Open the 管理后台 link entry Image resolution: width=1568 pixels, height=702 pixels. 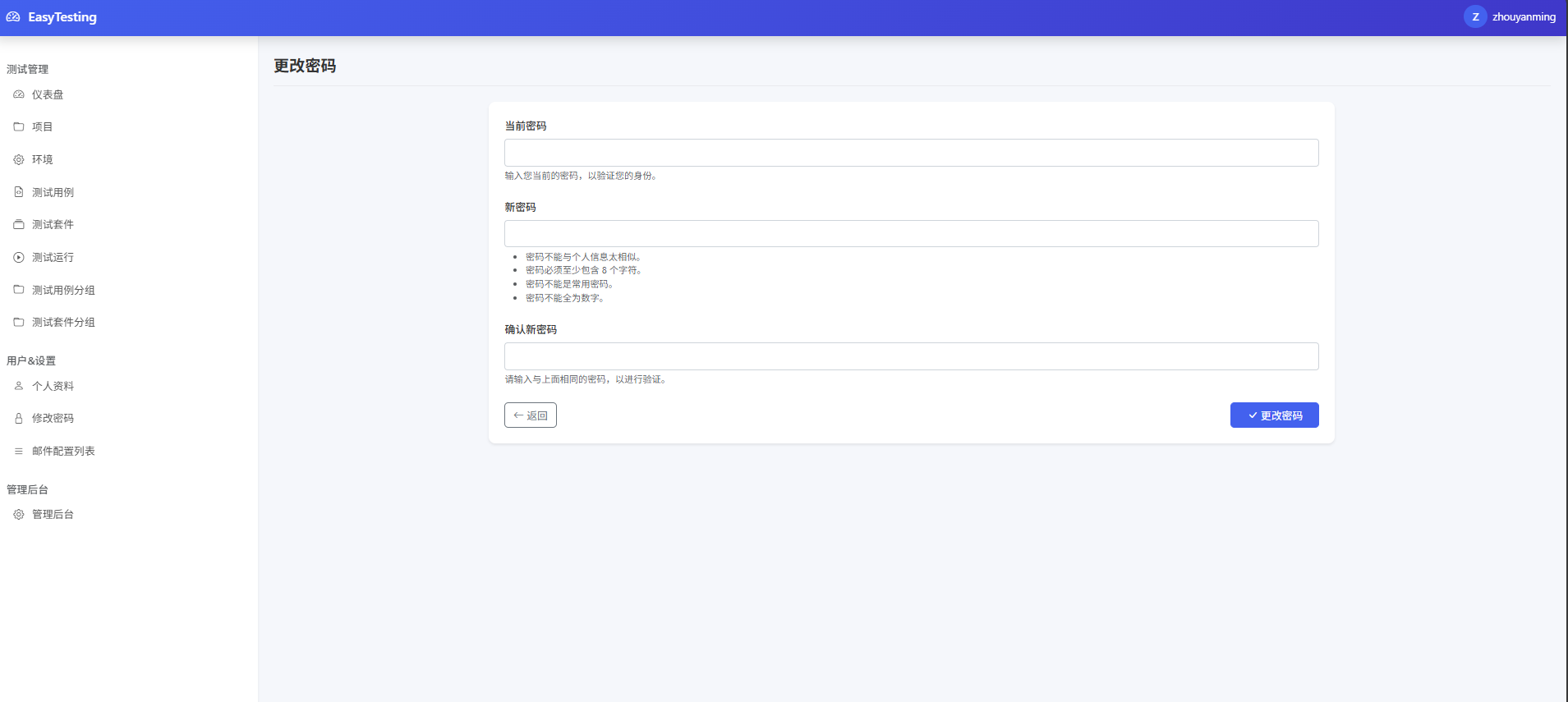pyautogui.click(x=53, y=514)
